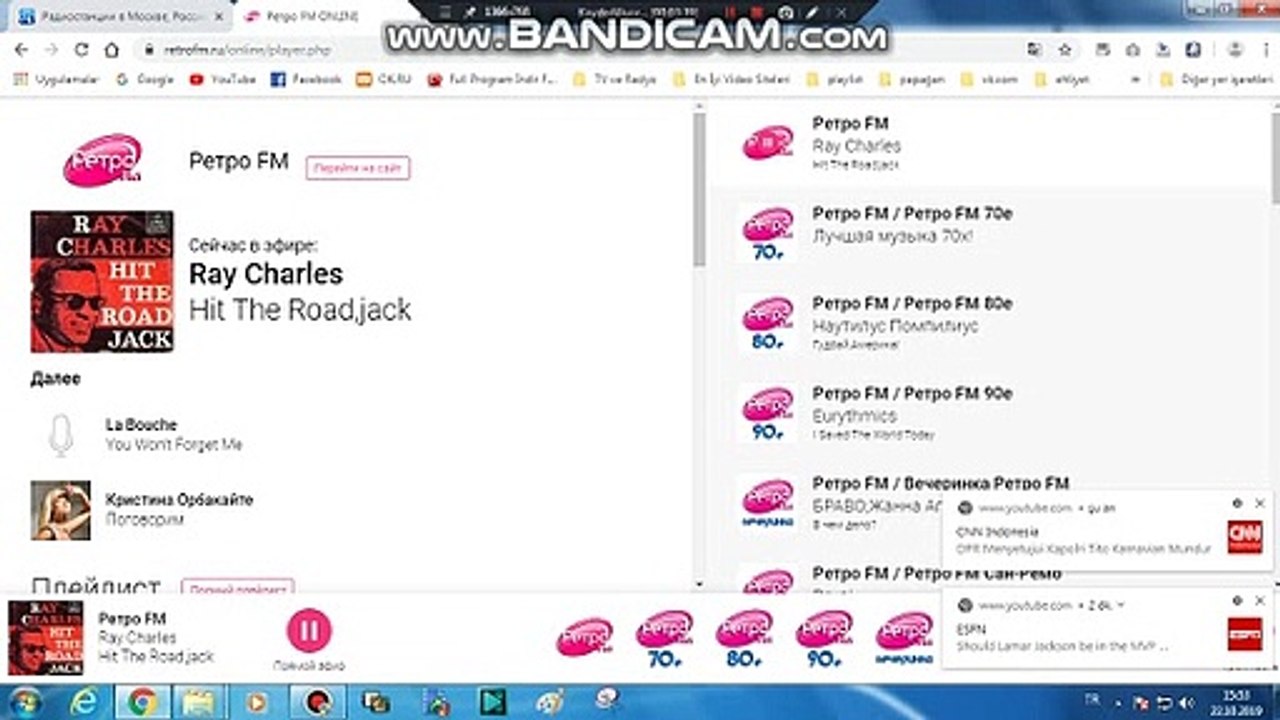The width and height of the screenshot is (1280, 720).
Task: Open the full playlist button
Action: [x=237, y=587]
